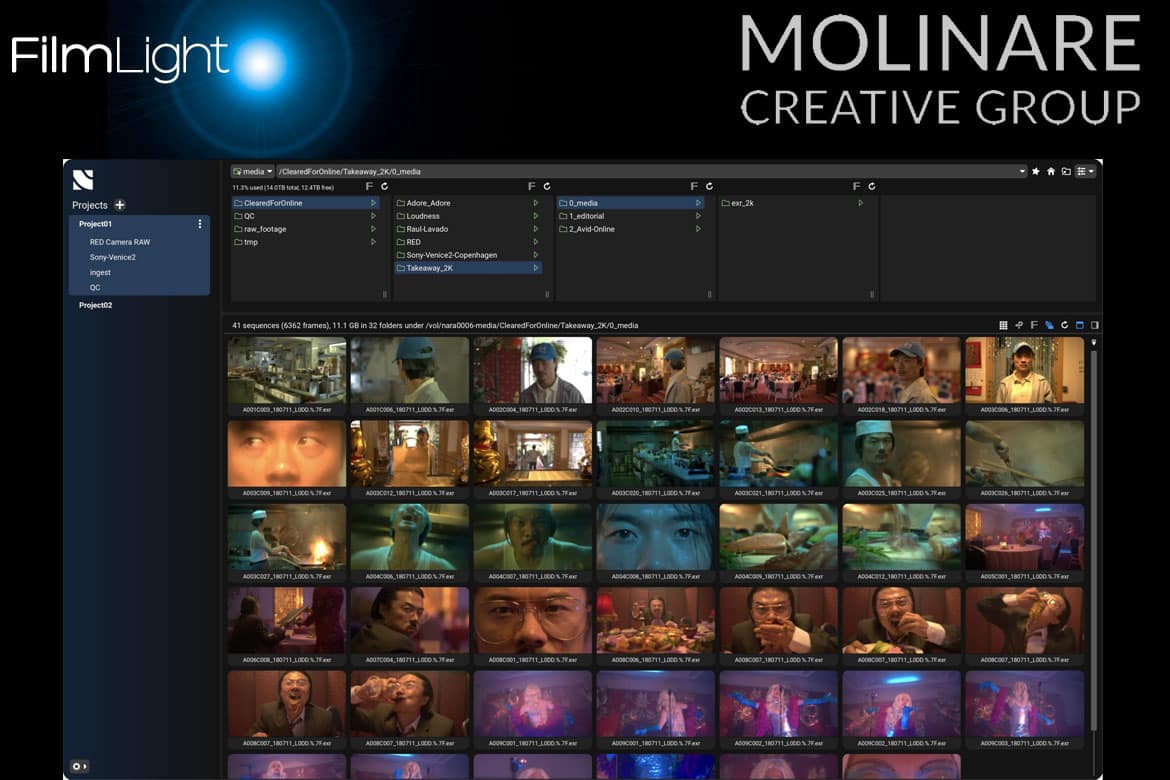Open the path history dropdown arrow
This screenshot has height=780, width=1170.
1022,172
